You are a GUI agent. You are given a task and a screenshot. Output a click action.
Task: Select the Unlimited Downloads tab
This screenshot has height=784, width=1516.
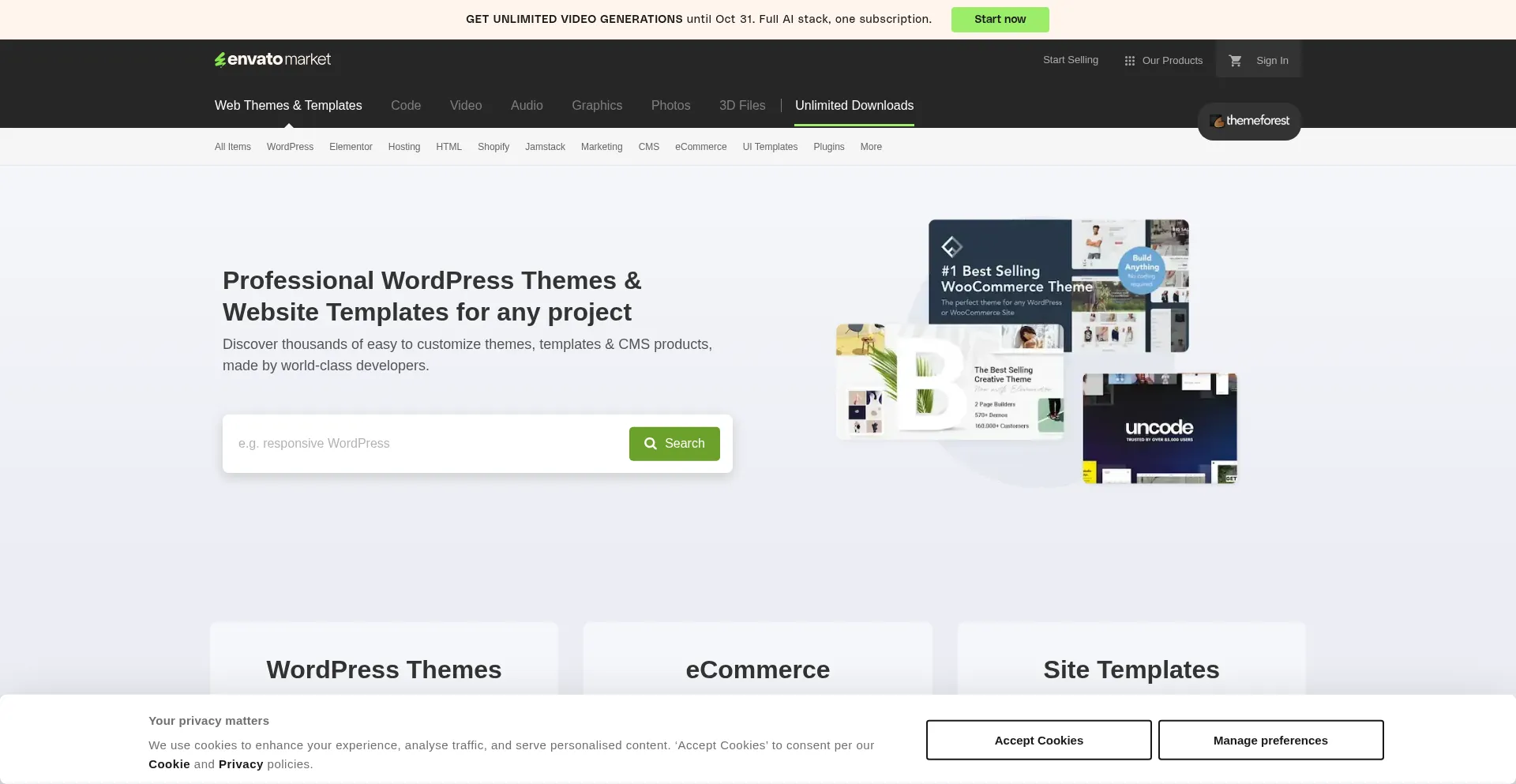click(x=854, y=106)
